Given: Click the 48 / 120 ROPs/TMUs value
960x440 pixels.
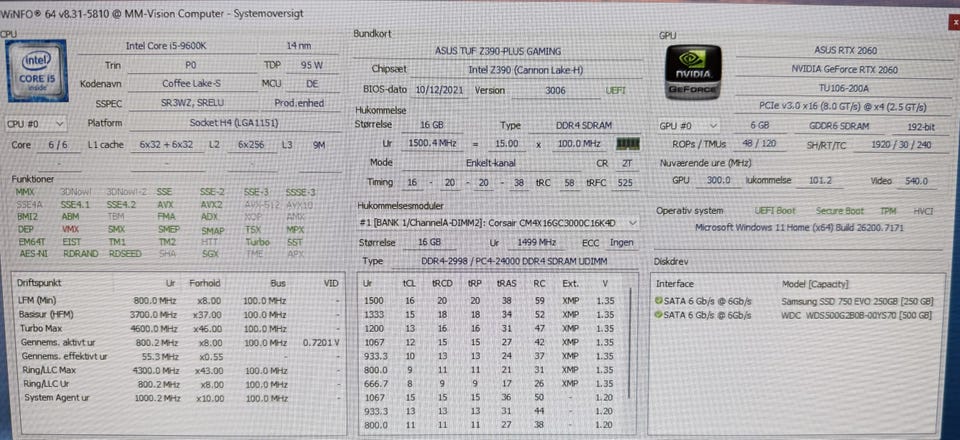Looking at the screenshot, I should (758, 145).
